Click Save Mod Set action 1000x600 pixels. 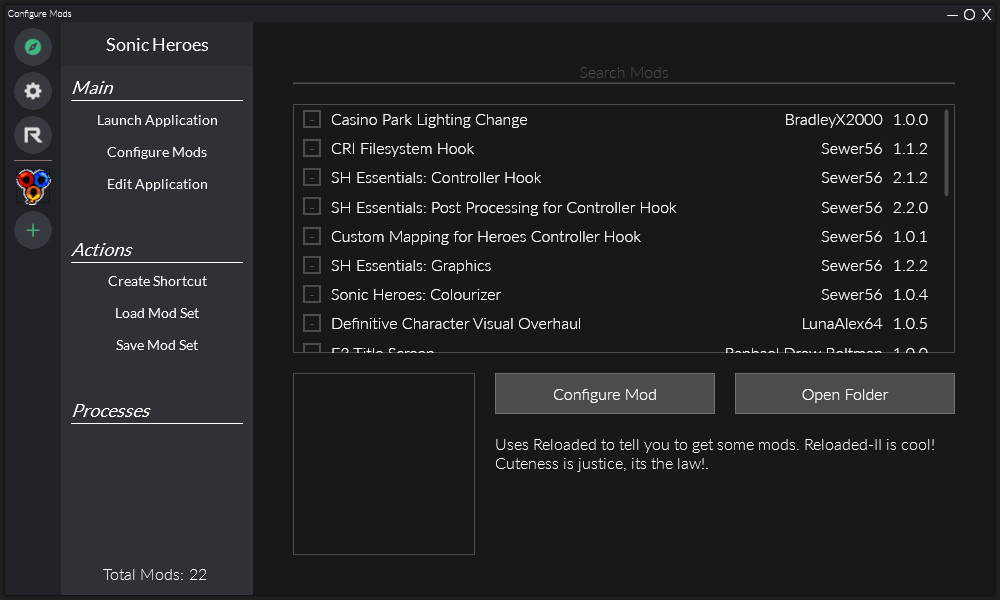point(157,345)
